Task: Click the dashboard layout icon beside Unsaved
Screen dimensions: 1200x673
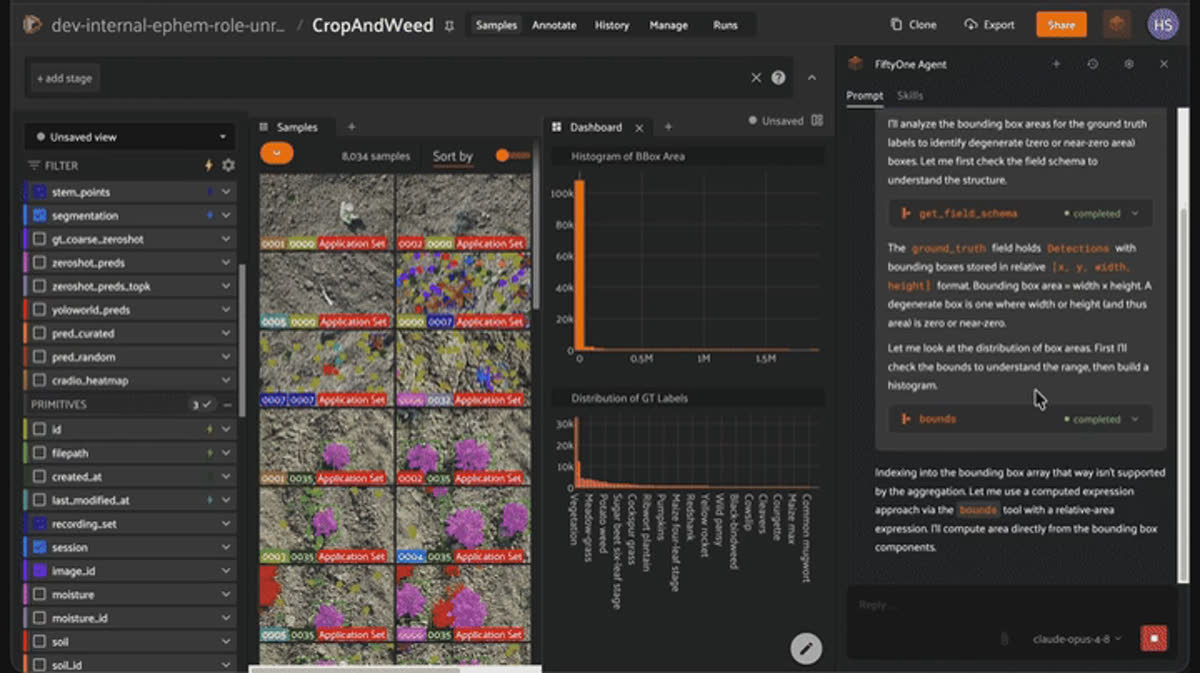Action: coord(817,120)
